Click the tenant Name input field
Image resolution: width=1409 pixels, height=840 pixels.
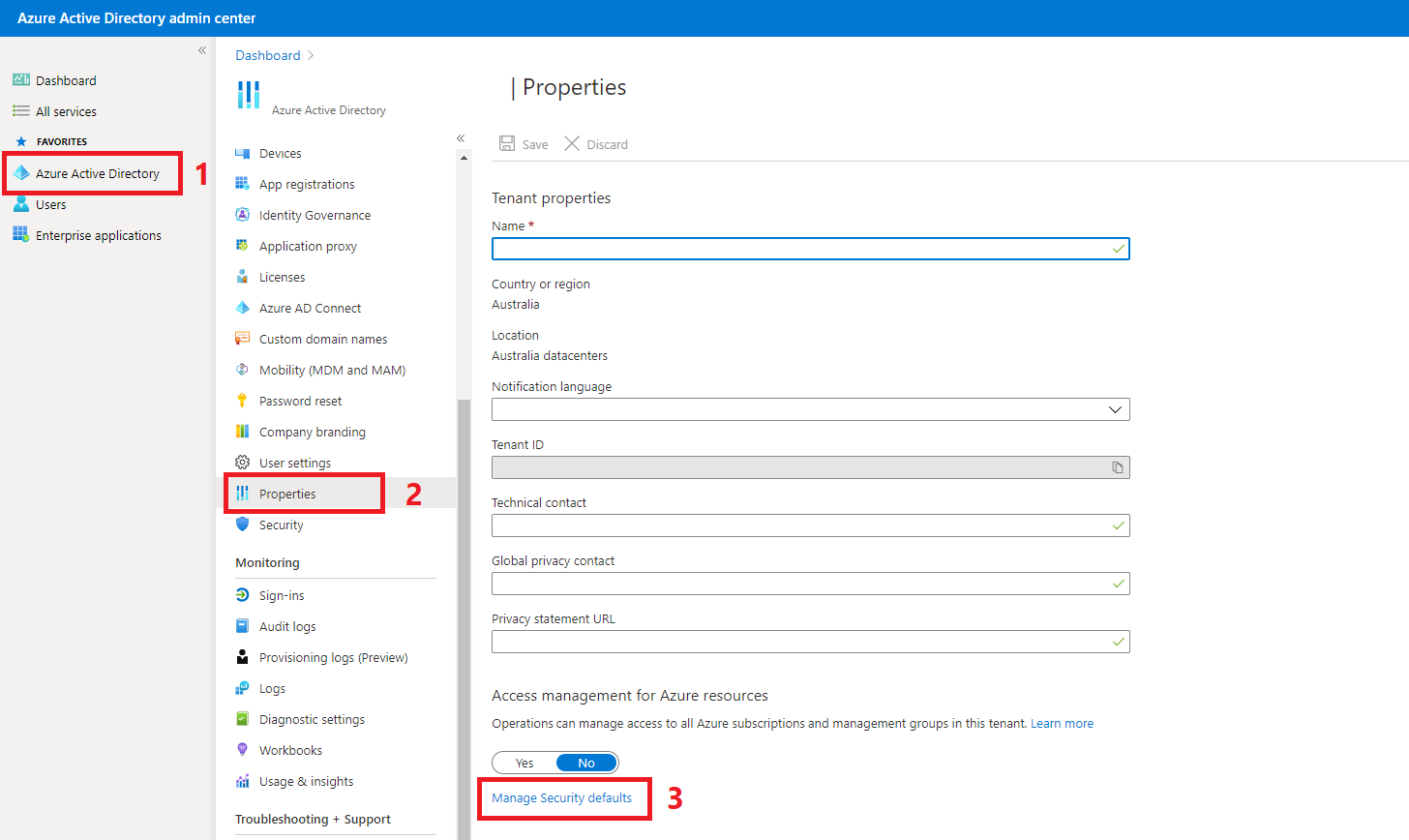[811, 249]
